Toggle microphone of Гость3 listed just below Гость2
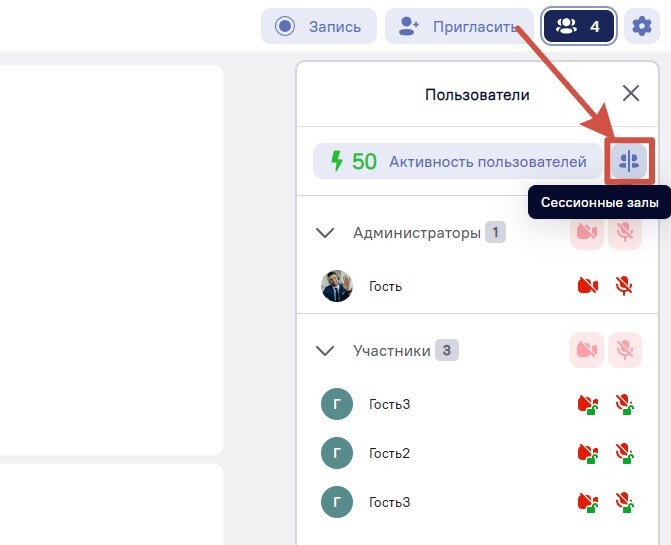The height and width of the screenshot is (545, 671). point(625,502)
